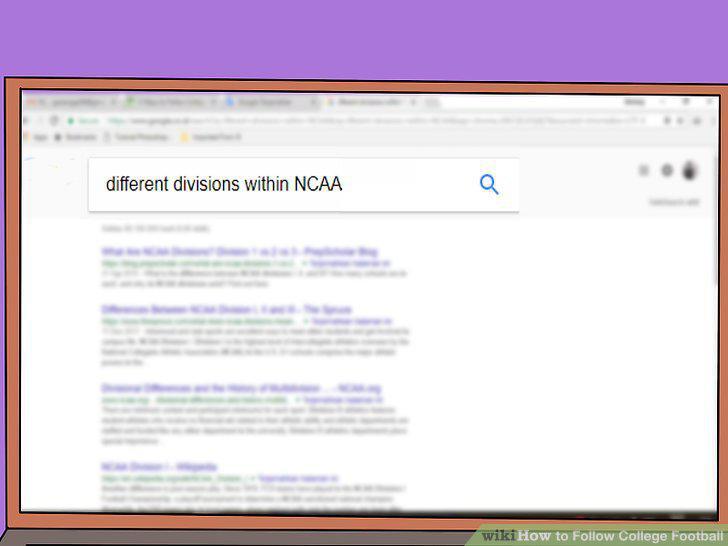Click the bookmark star icon in address bar
Image resolution: width=728 pixels, height=546 pixels.
(667, 121)
